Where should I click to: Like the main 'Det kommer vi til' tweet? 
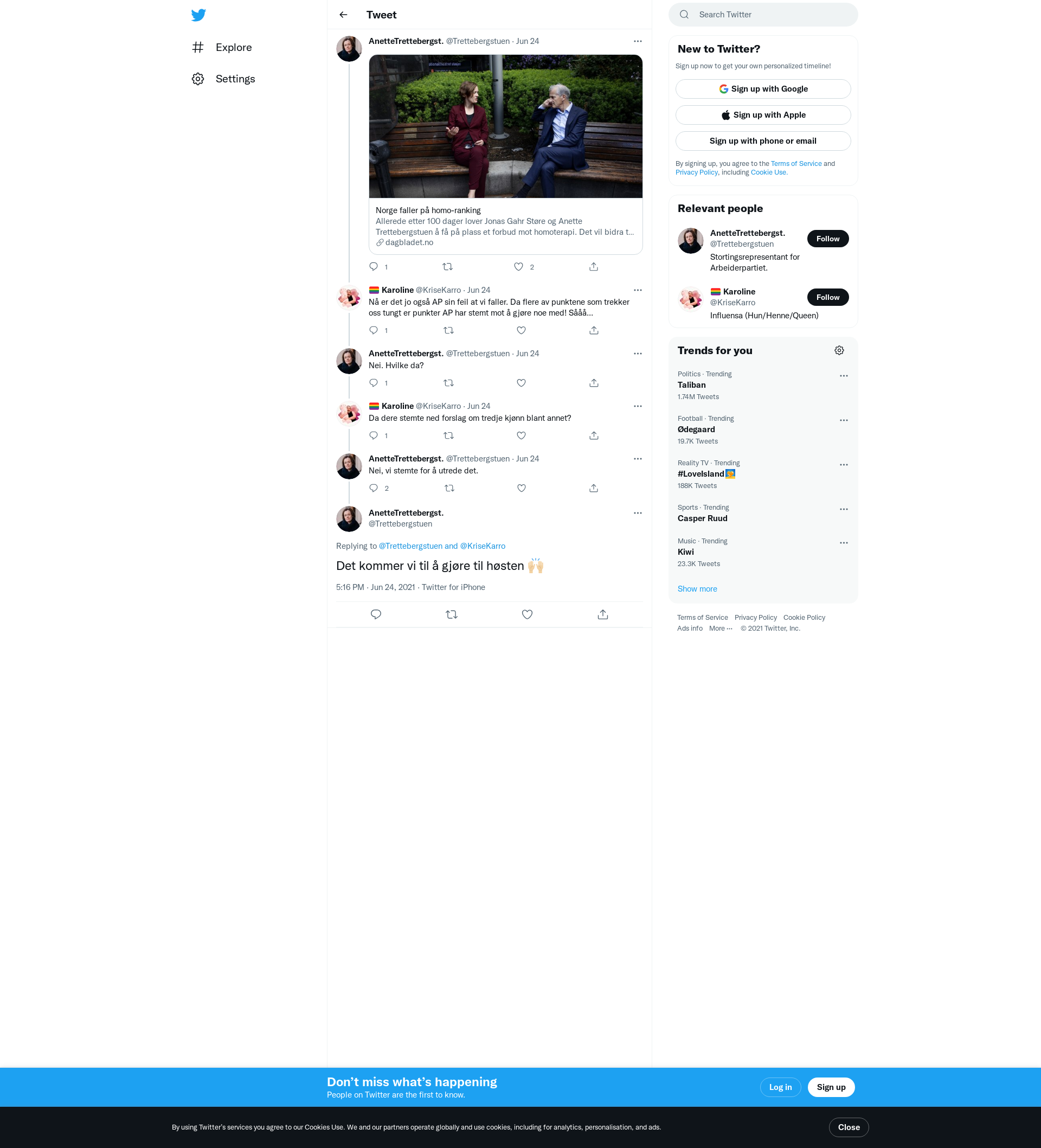coord(528,614)
